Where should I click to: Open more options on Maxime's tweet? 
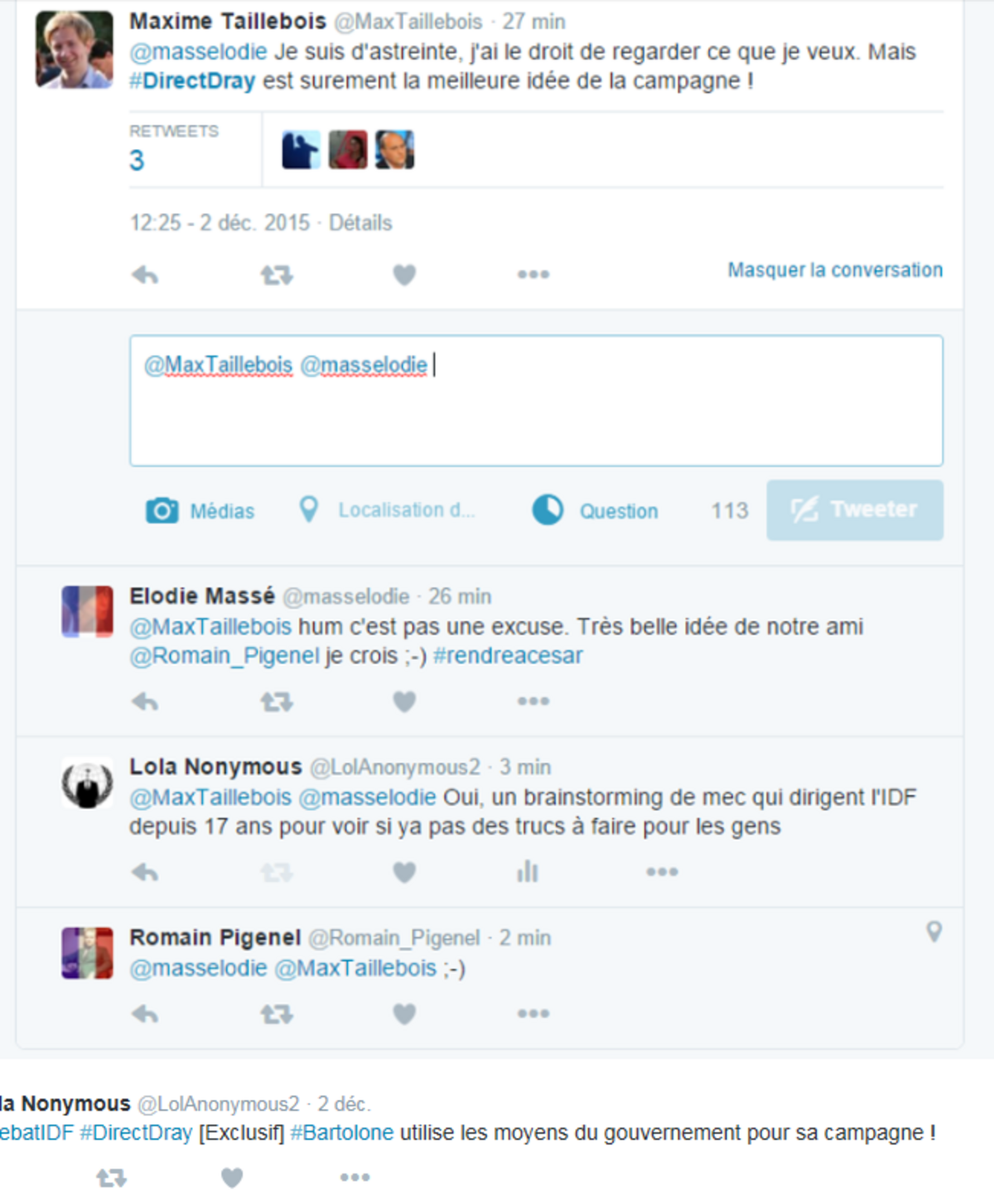(533, 274)
